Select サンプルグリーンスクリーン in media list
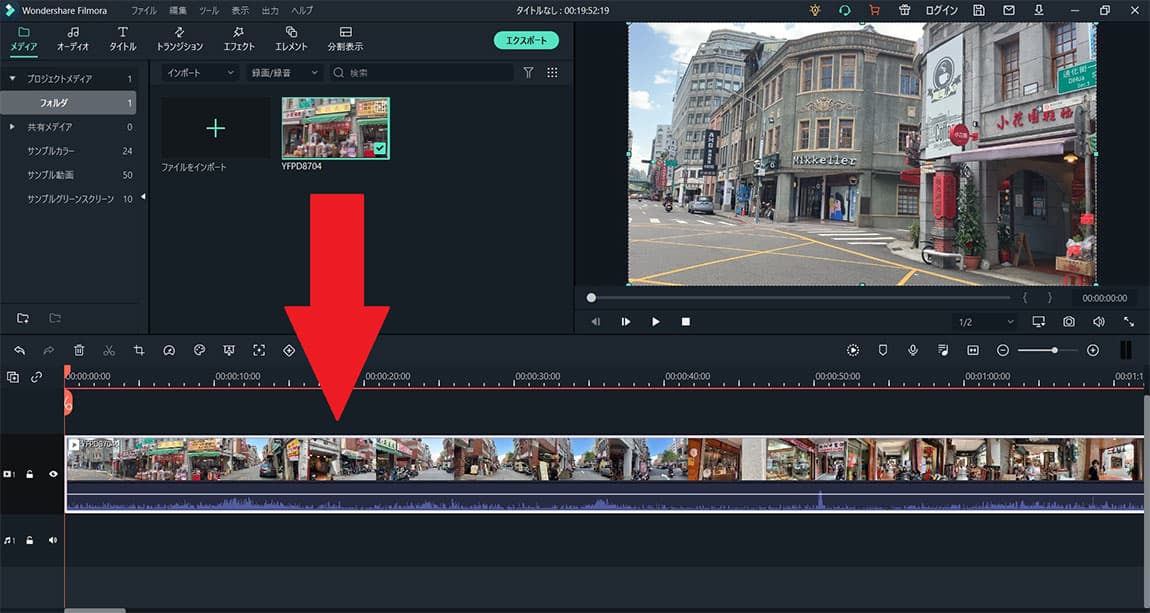Viewport: 1150px width, 613px height. (x=68, y=199)
